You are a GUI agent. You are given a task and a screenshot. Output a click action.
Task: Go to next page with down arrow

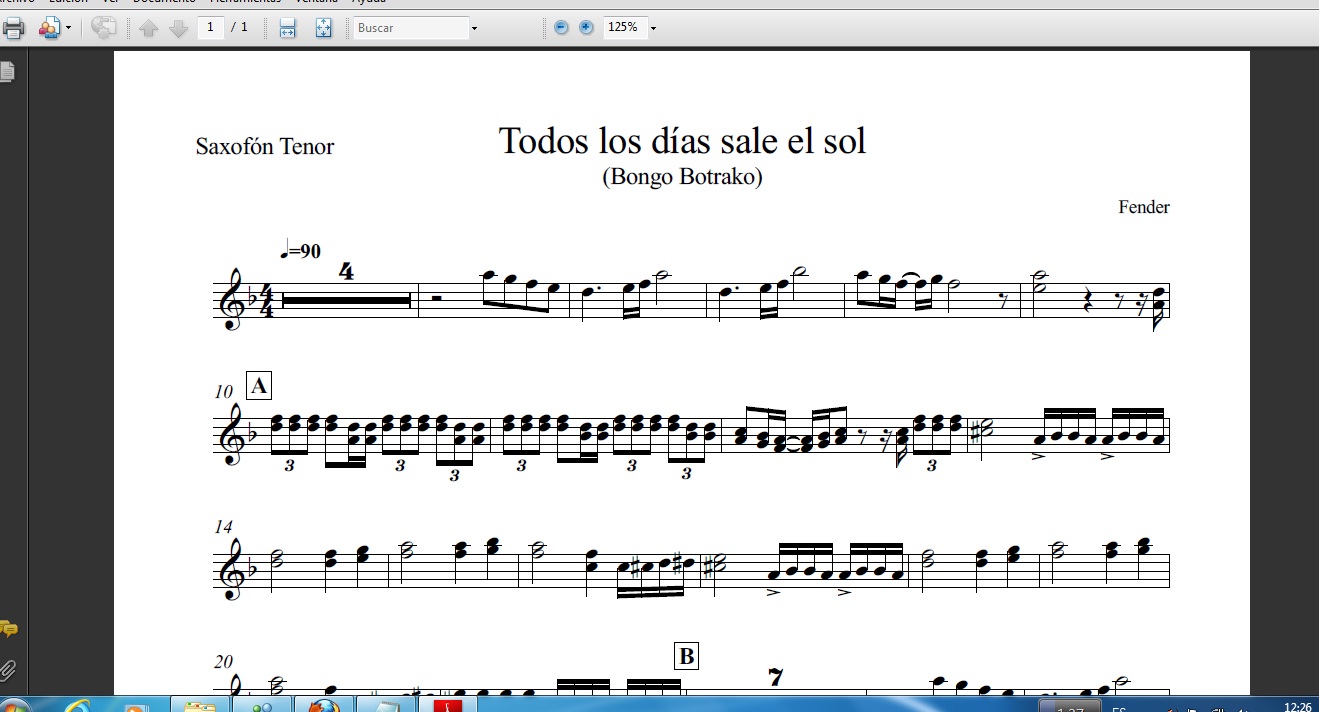pos(179,29)
